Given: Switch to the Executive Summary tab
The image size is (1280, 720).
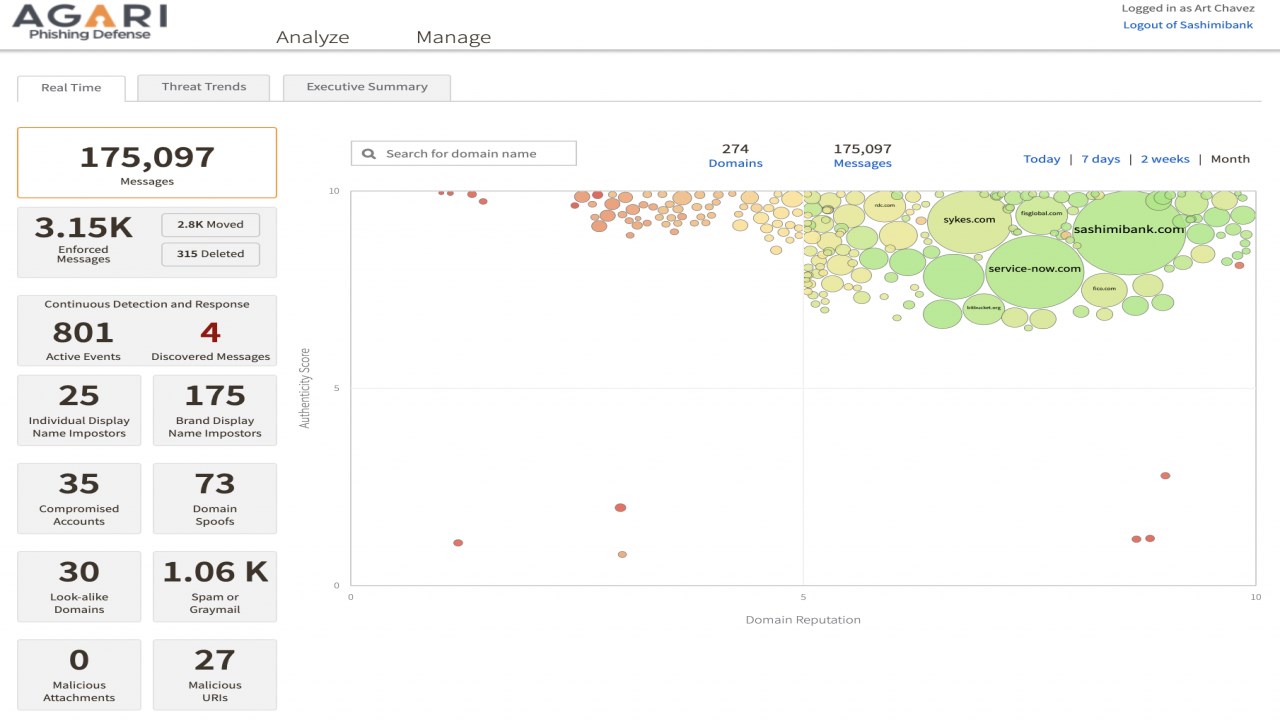Looking at the screenshot, I should (366, 87).
